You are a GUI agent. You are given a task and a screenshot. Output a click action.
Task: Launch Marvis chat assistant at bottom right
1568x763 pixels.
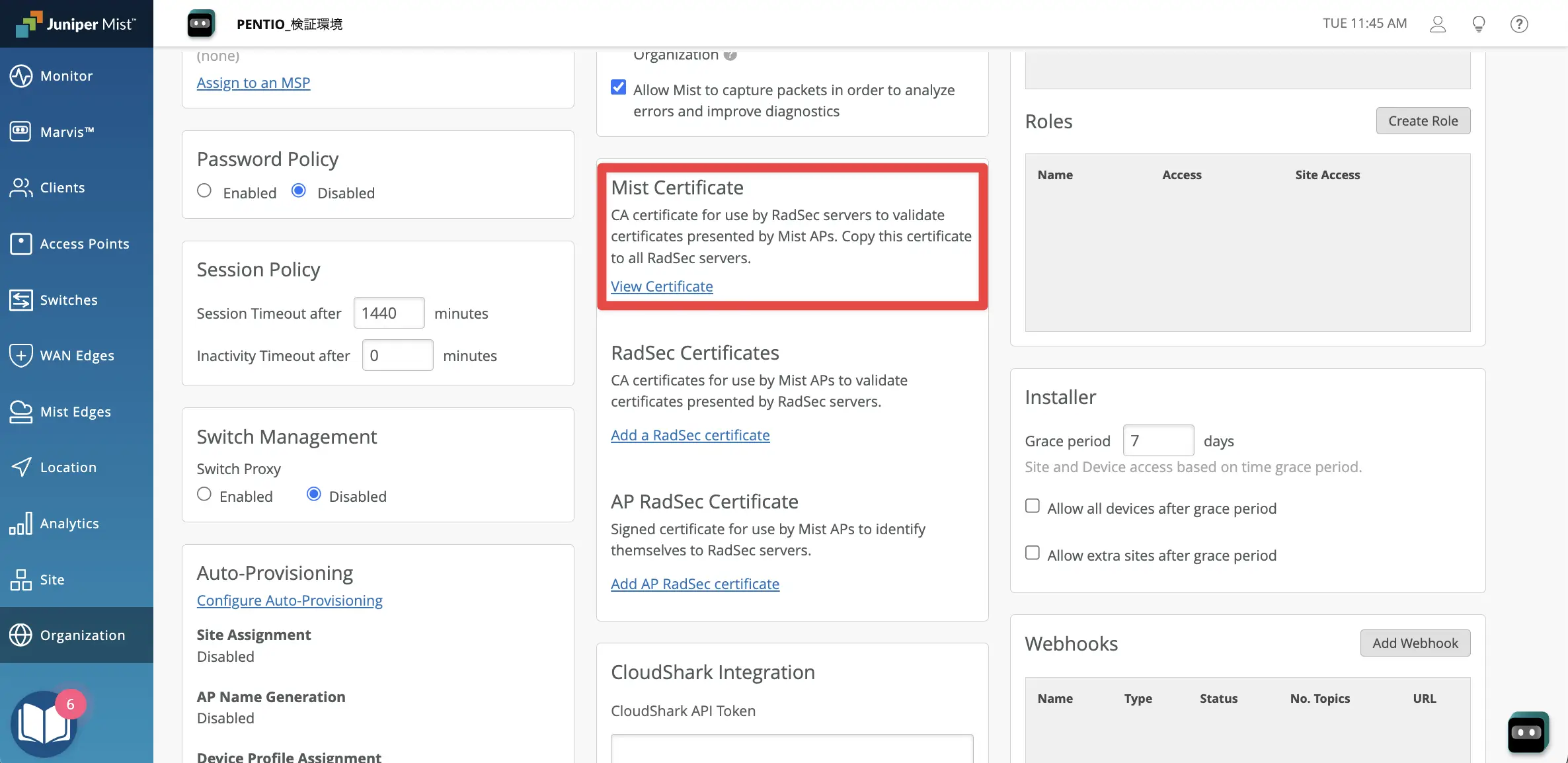point(1528,732)
